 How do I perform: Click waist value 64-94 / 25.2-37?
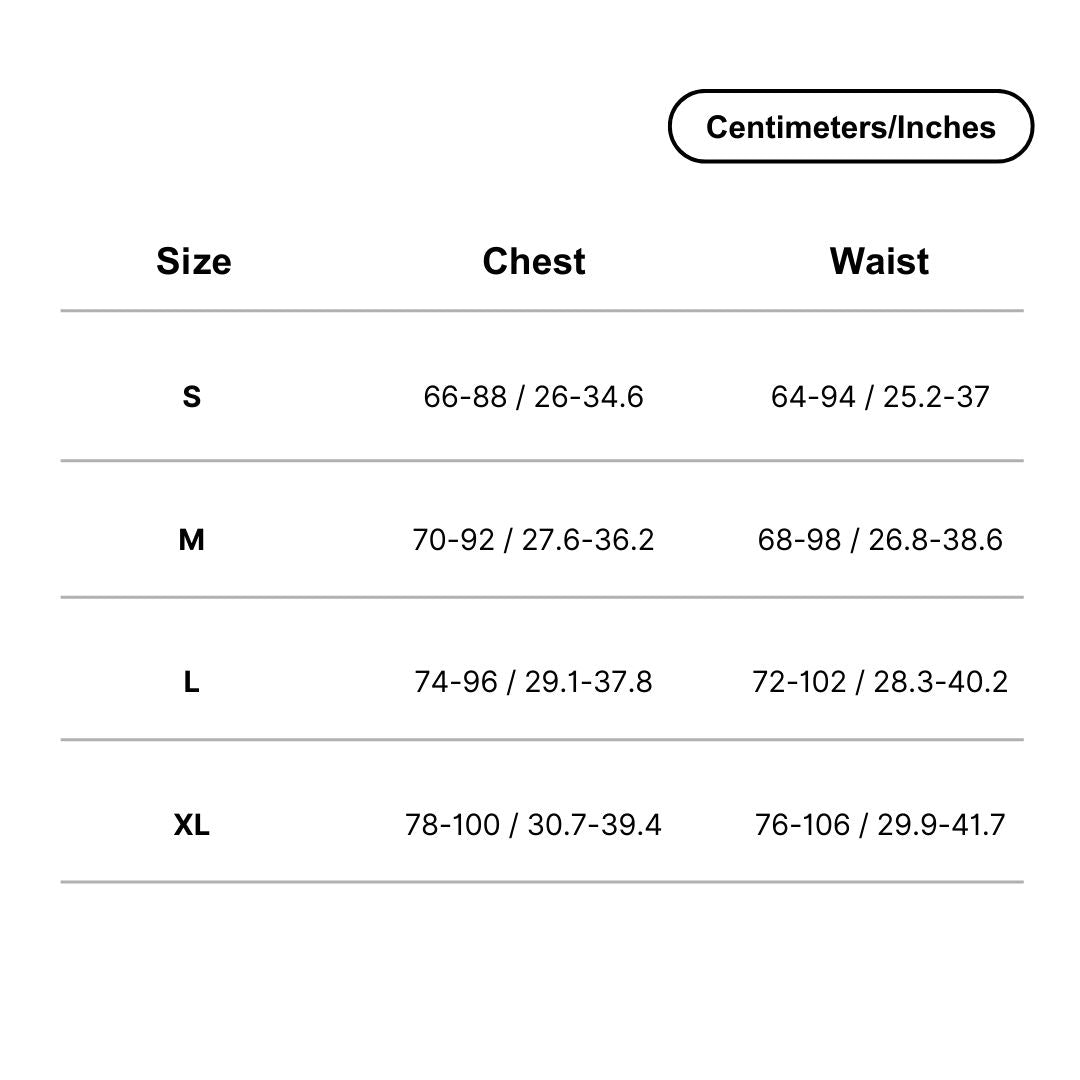click(880, 397)
